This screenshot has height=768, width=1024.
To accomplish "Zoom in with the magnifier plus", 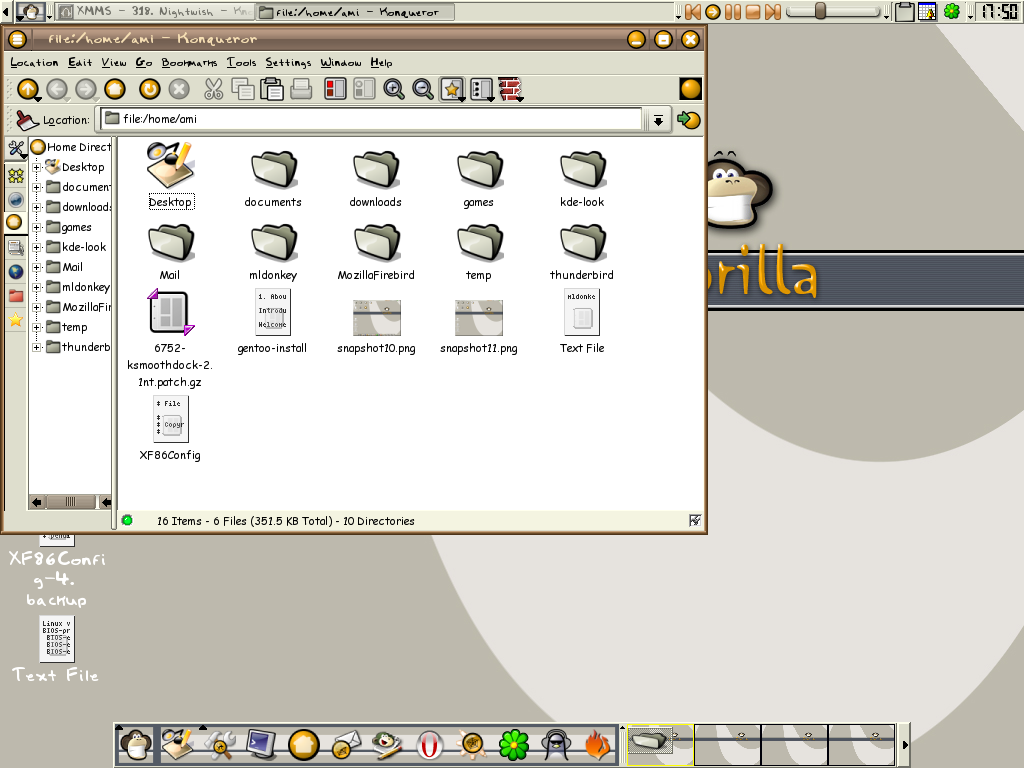I will click(393, 89).
